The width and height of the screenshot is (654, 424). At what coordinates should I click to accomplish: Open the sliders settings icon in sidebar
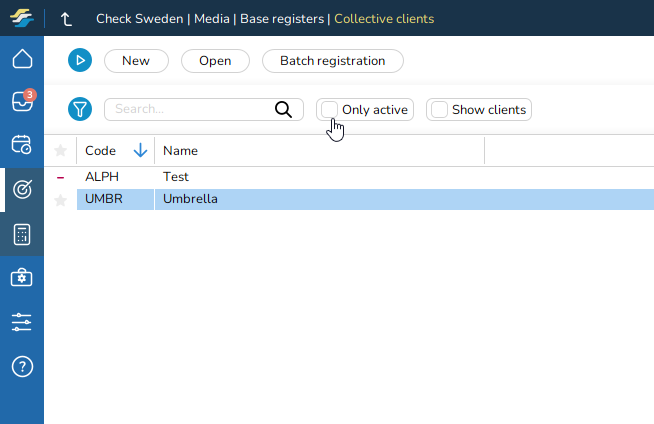(x=22, y=322)
